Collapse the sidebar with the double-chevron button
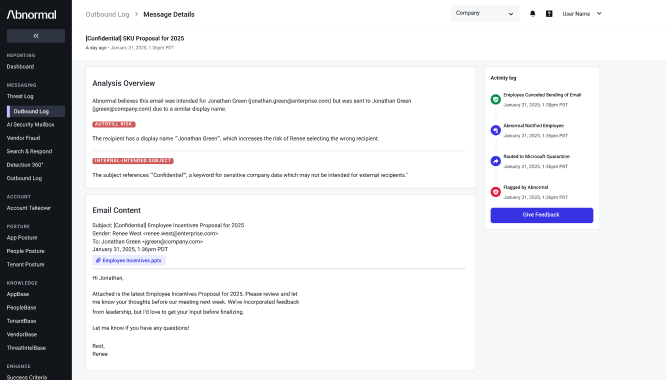Viewport: 666px width, 380px height. [x=36, y=36]
